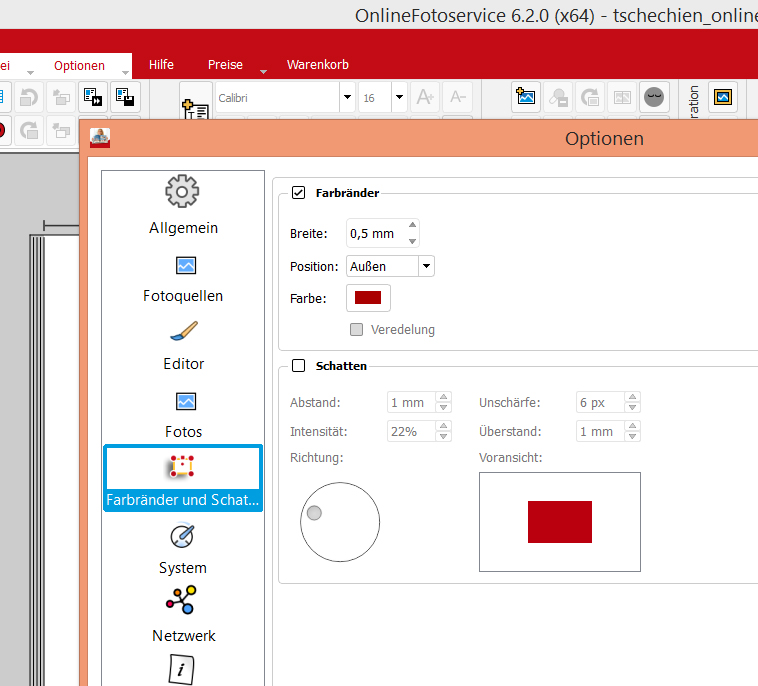Open the Allgemein settings category
Screen dimensions: 758x686
pos(183,205)
